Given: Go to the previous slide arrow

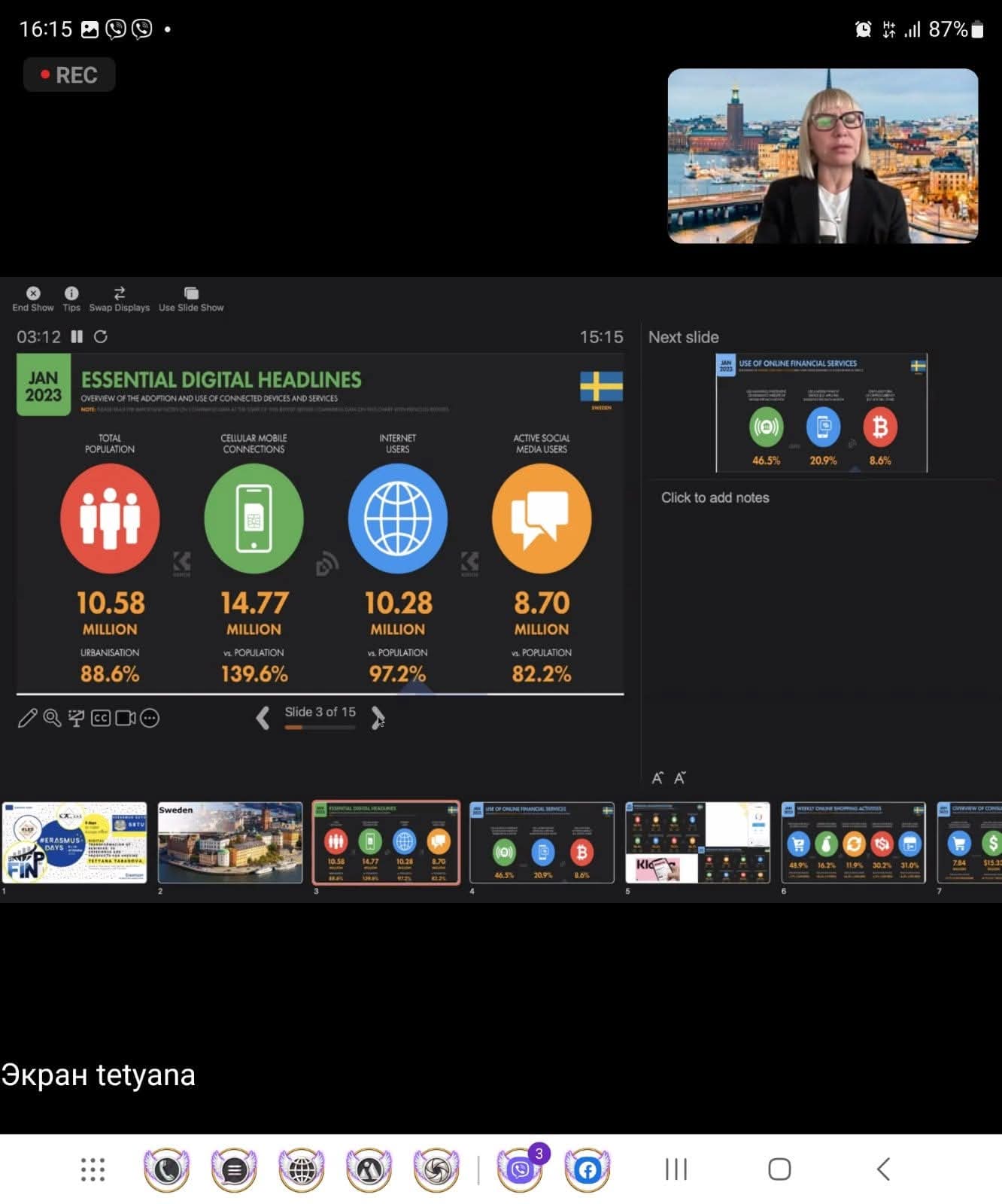Looking at the screenshot, I should click(263, 719).
